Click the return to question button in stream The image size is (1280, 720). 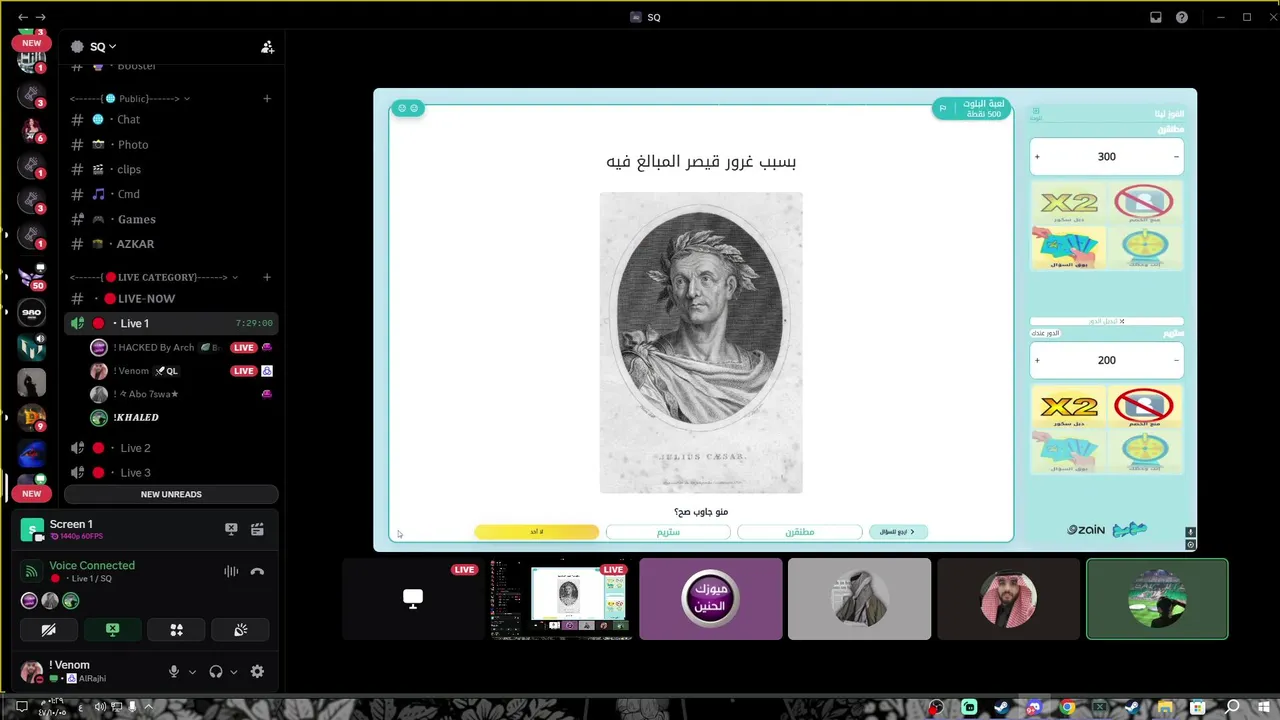coord(898,532)
